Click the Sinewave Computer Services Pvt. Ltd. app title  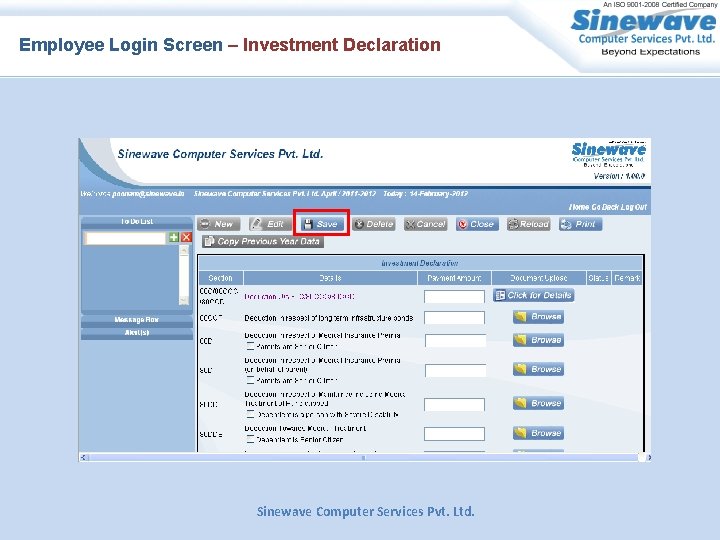click(220, 154)
